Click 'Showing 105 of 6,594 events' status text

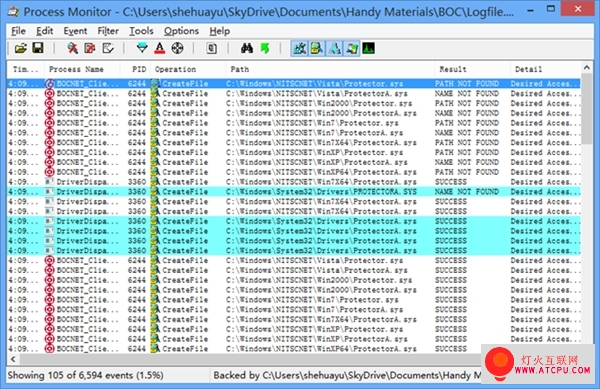click(x=85, y=375)
